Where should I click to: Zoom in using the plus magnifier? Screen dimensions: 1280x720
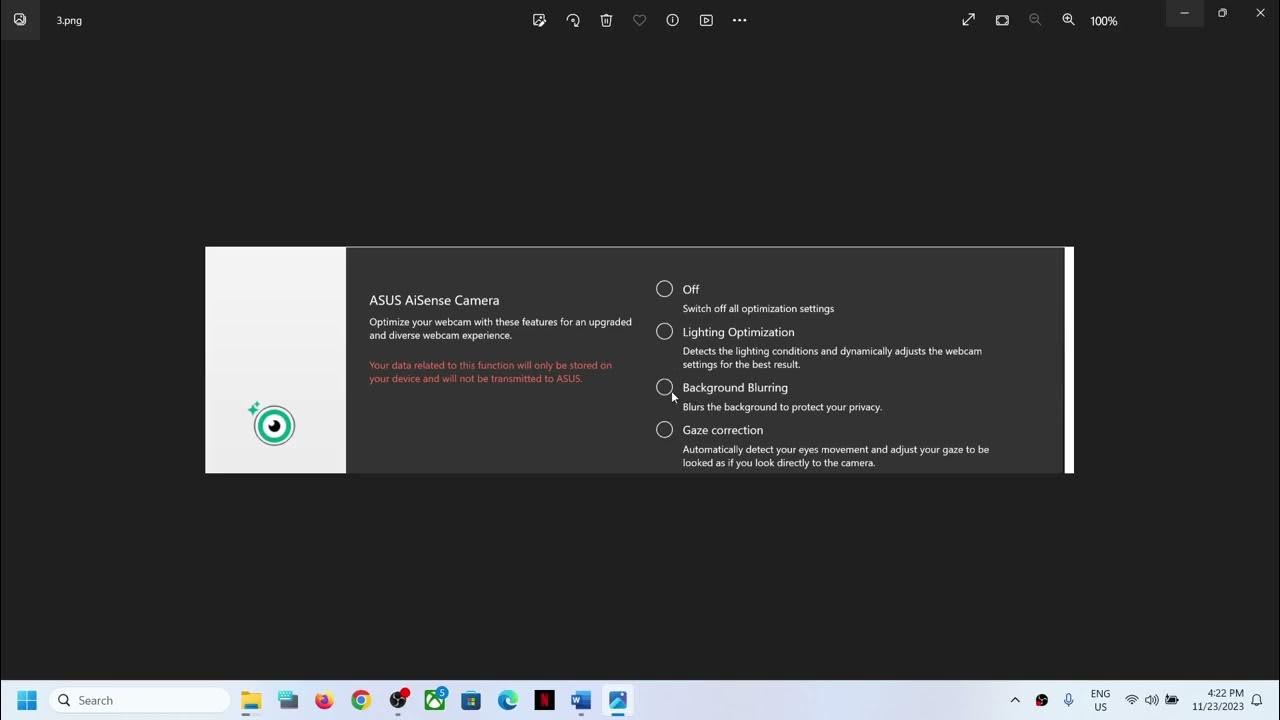[1068, 20]
